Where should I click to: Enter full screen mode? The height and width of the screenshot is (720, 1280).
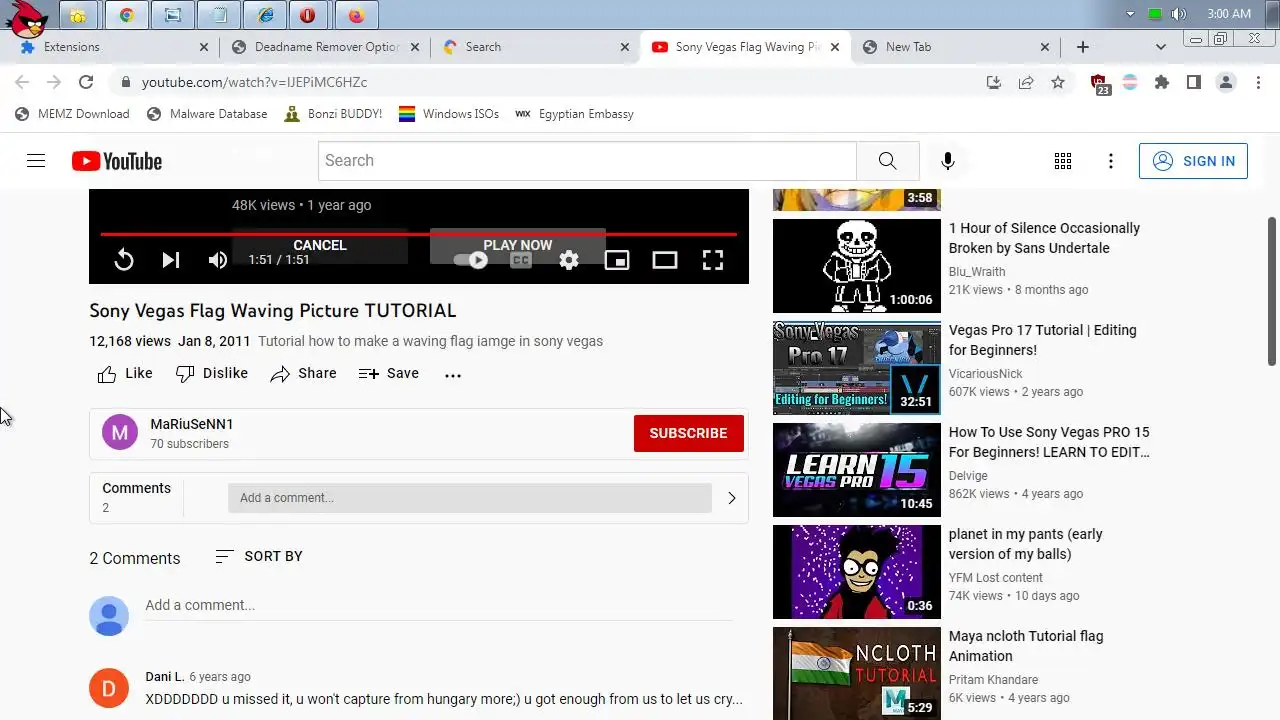[713, 260]
